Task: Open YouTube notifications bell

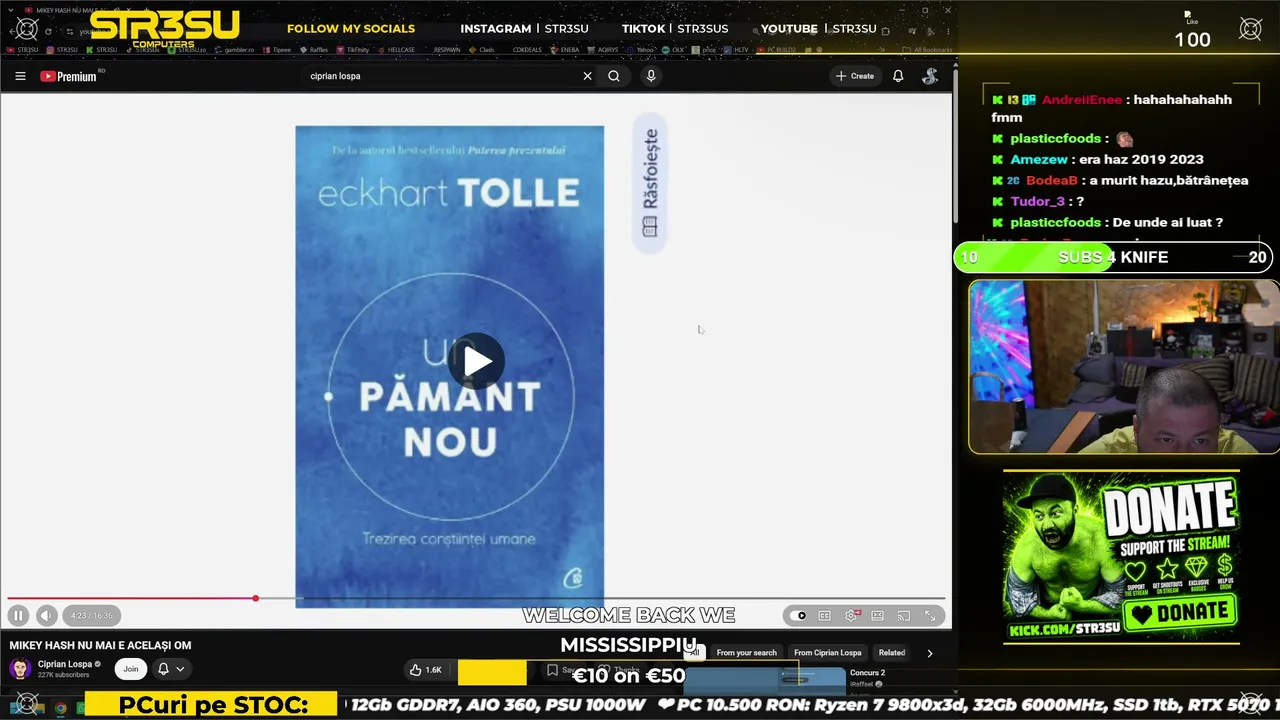Action: (898, 76)
